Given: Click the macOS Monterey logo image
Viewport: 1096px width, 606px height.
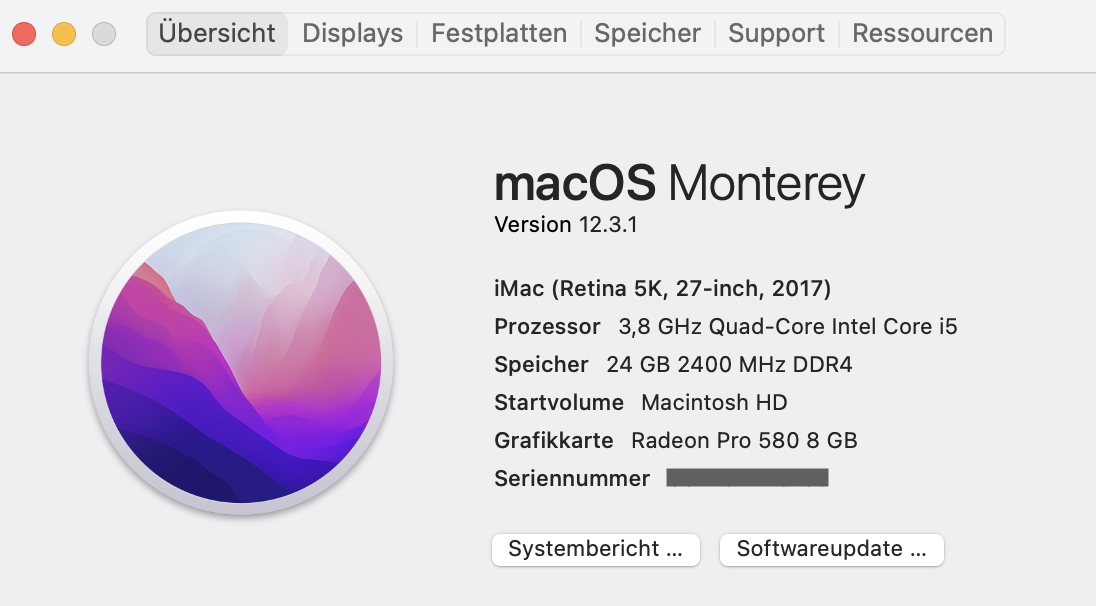Looking at the screenshot, I should pyautogui.click(x=241, y=363).
